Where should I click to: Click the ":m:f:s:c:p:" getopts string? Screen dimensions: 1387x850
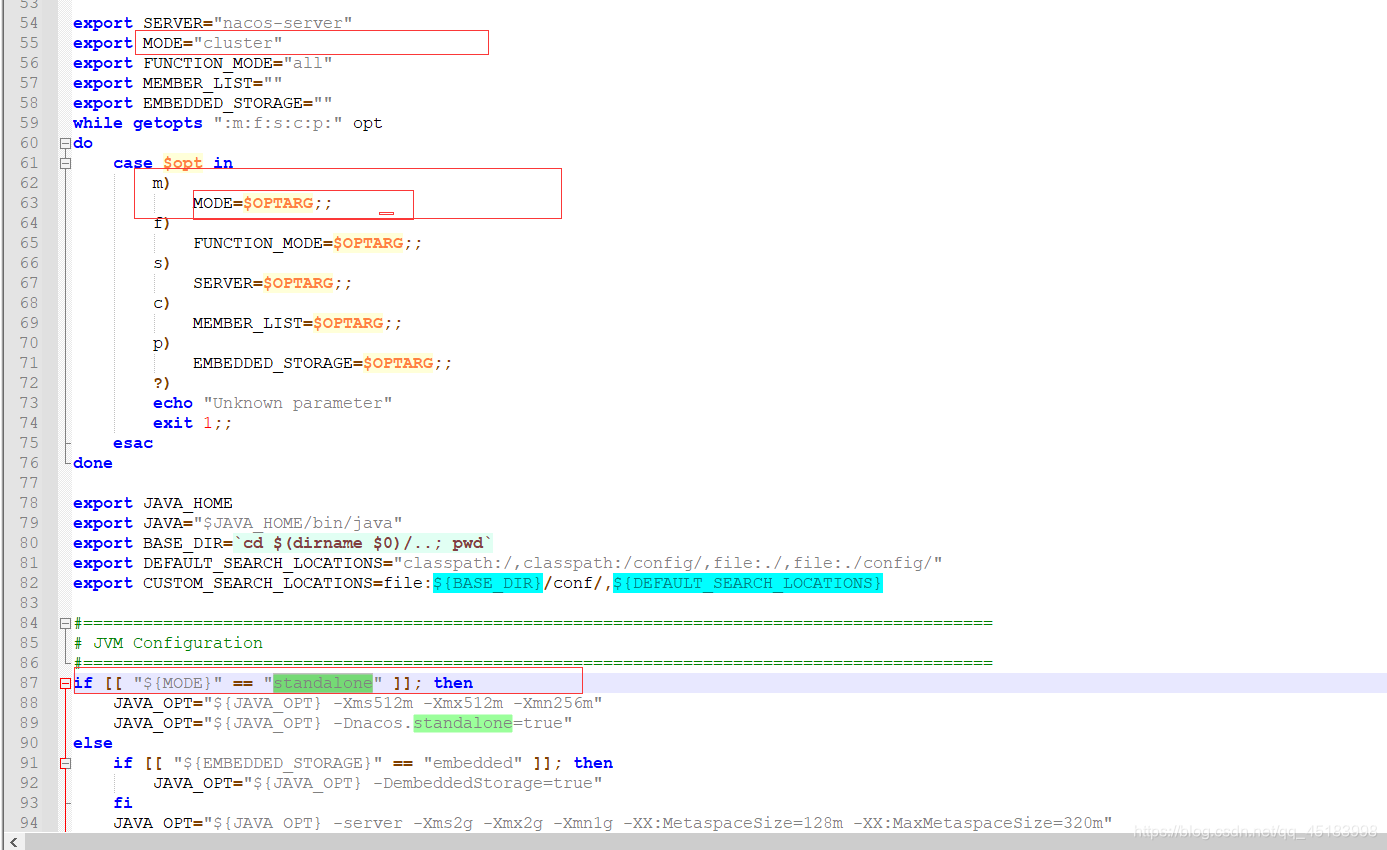(x=278, y=123)
